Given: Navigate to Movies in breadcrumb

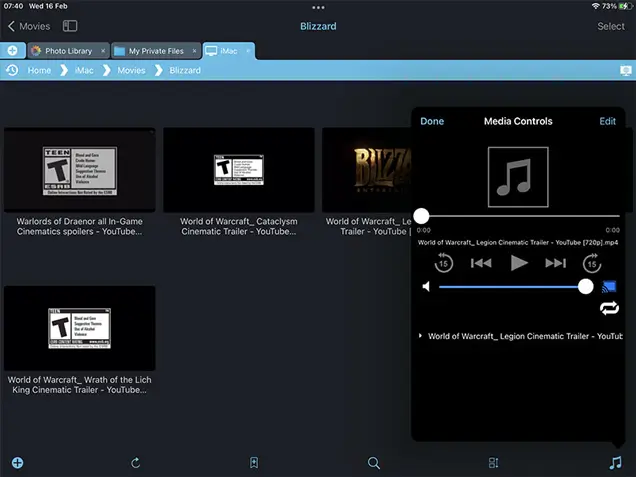Looking at the screenshot, I should pos(131,71).
